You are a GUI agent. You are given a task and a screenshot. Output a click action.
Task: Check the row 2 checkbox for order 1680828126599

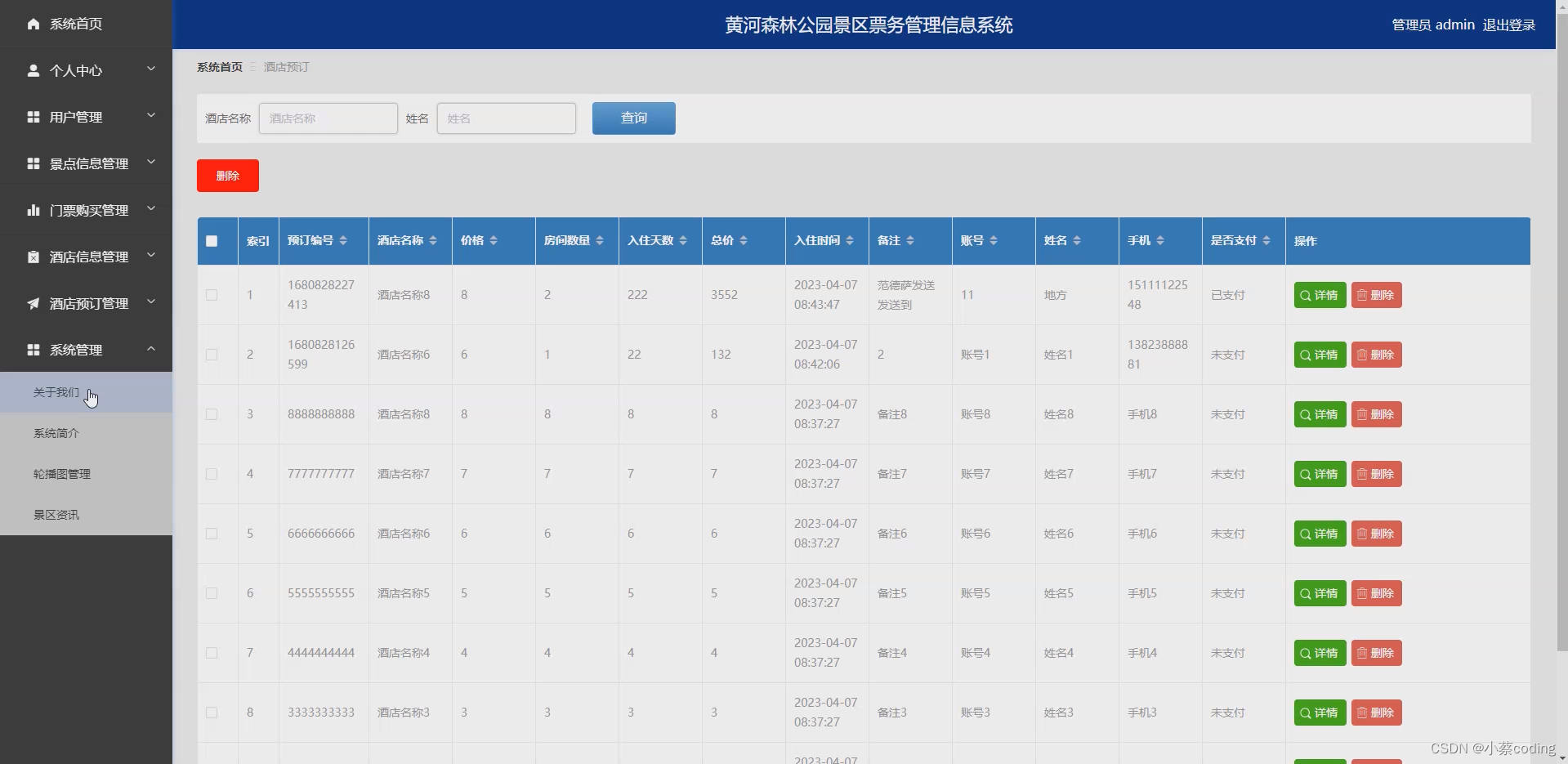[x=212, y=355]
